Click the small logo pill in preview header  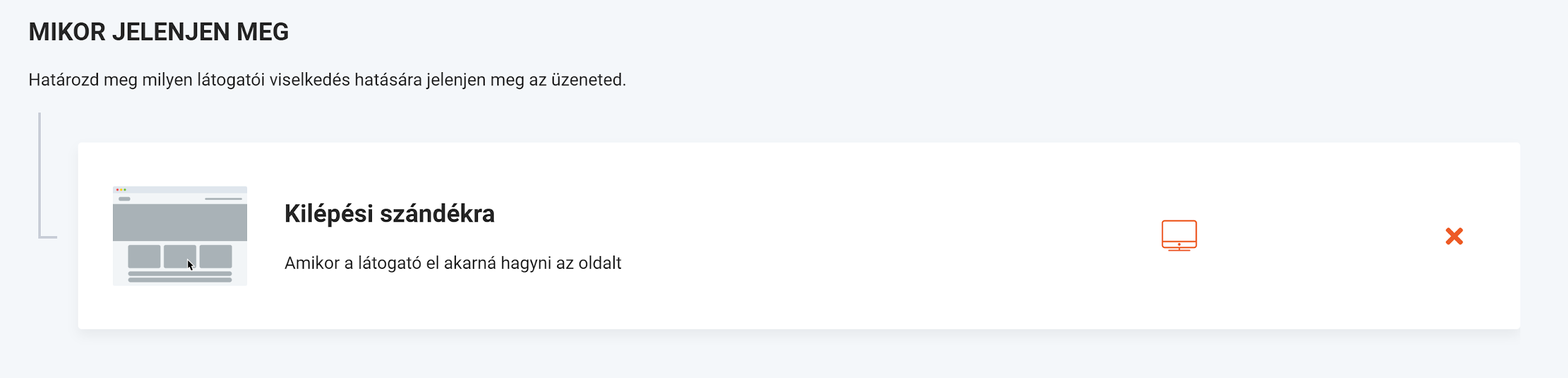(x=124, y=199)
